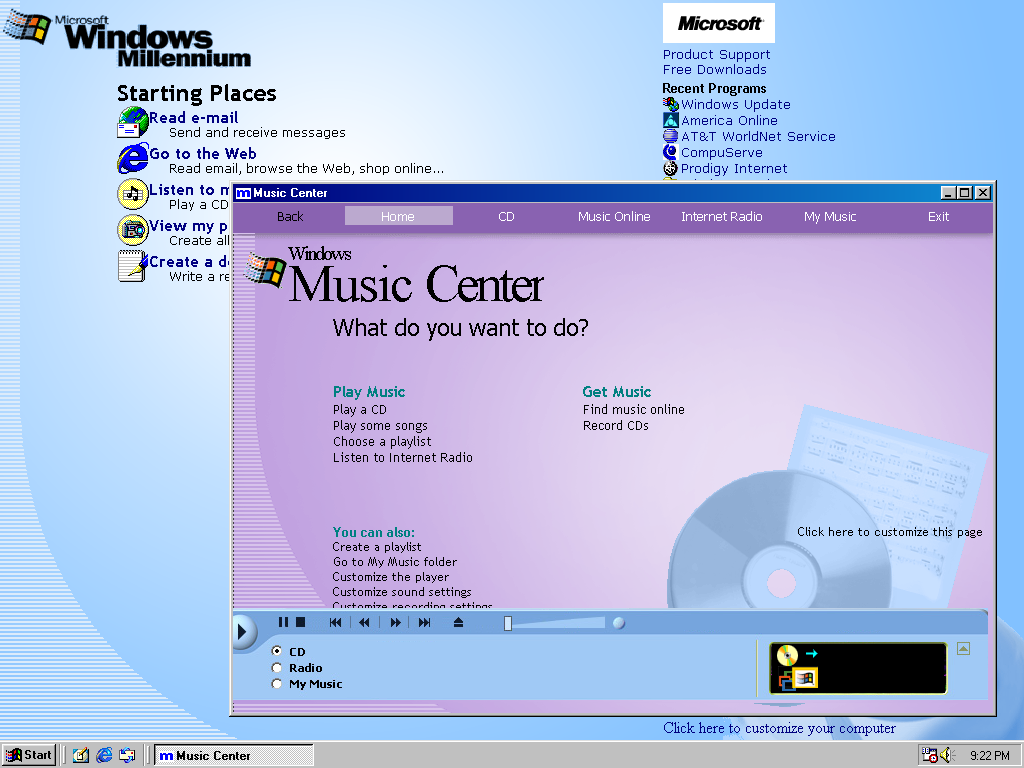This screenshot has width=1024, height=768.
Task: Click Customize sound settings link
Action: 402,592
